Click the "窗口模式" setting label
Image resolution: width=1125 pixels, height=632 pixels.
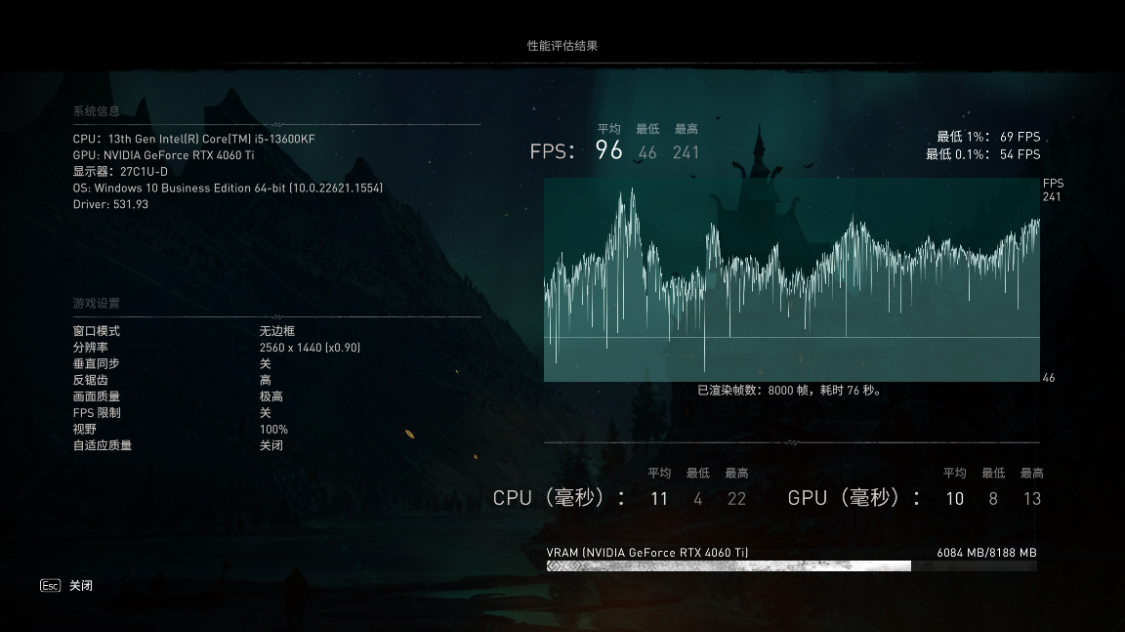(96, 331)
